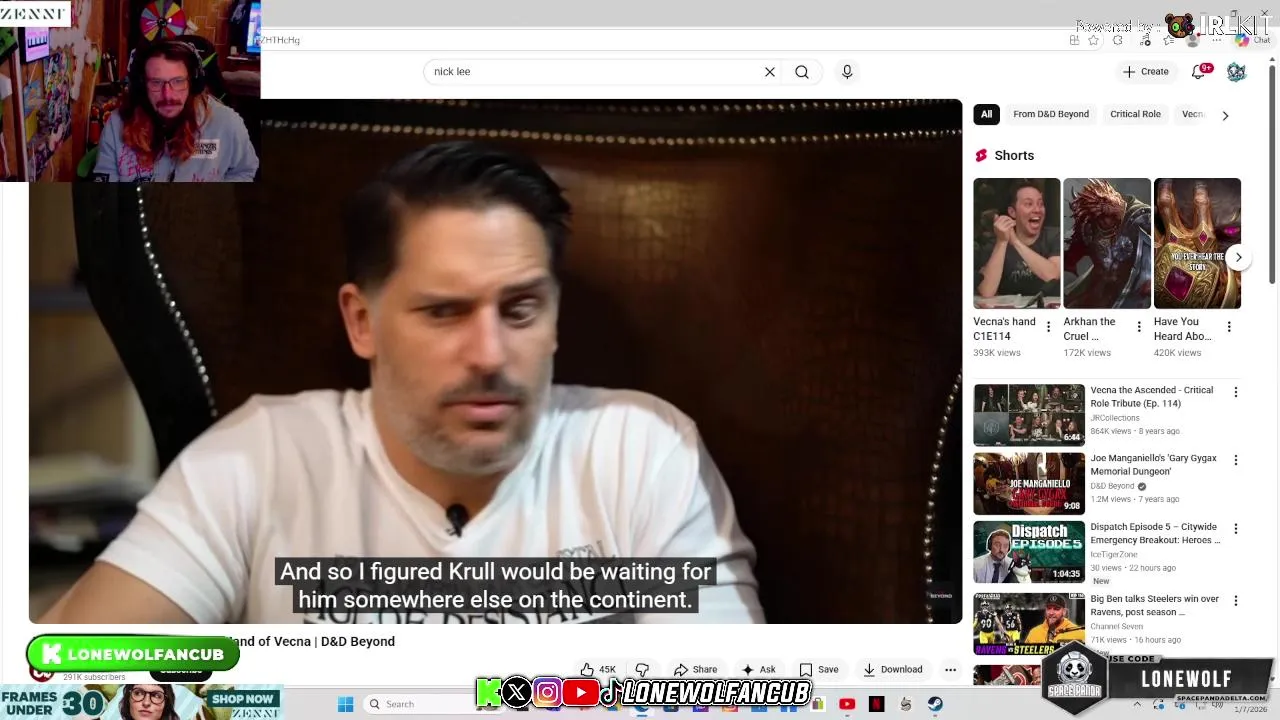Select the partially visible Vecna filter chip
1280x720 pixels.
tap(1192, 114)
